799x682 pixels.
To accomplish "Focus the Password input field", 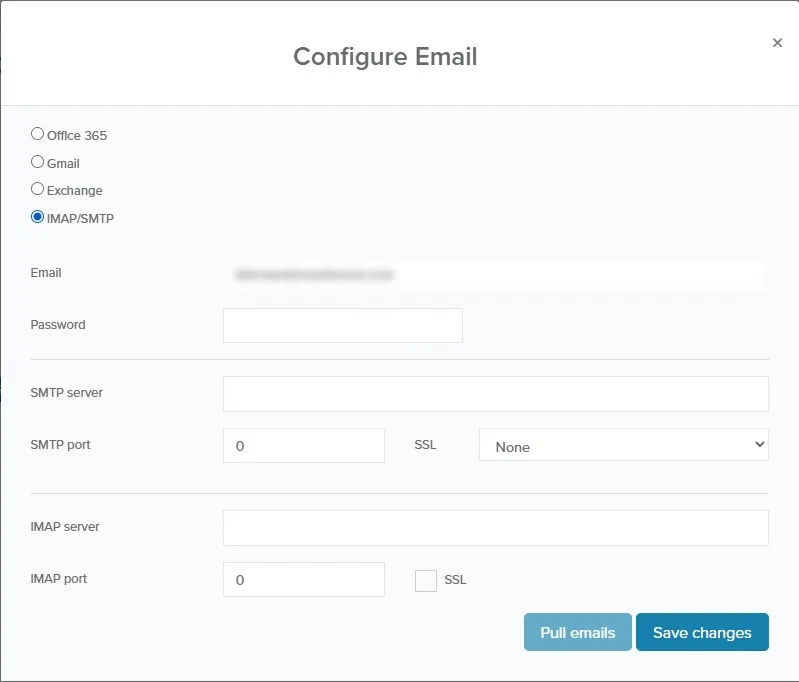I will 343,325.
